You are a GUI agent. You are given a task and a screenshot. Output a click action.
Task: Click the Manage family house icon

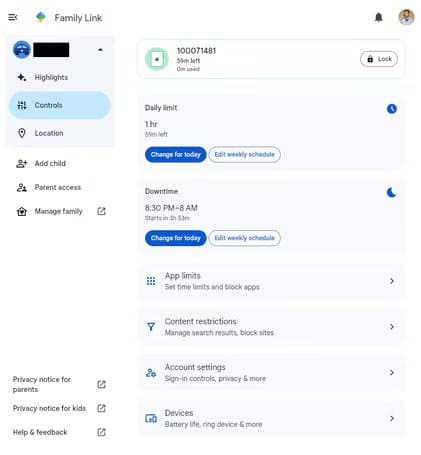(22, 211)
